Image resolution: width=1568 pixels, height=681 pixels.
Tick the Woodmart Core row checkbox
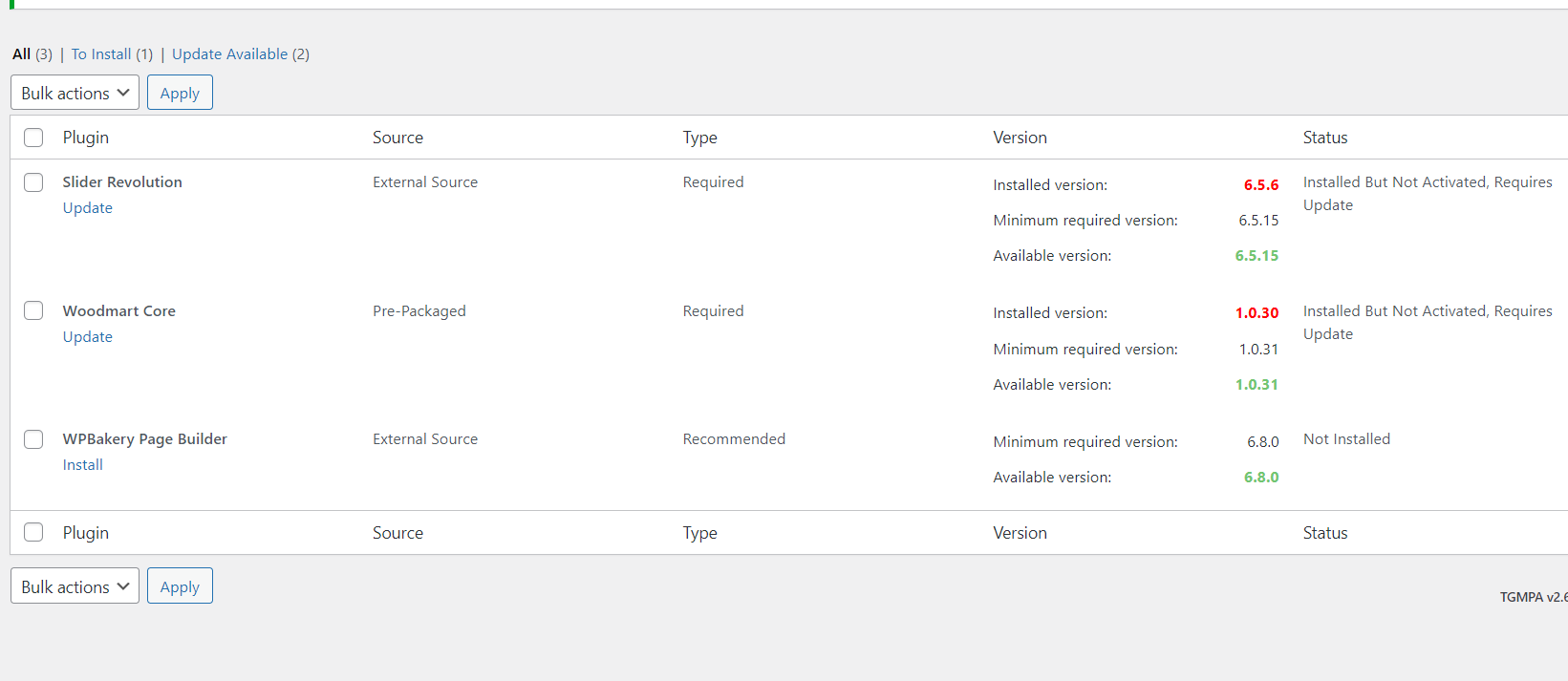tap(33, 310)
